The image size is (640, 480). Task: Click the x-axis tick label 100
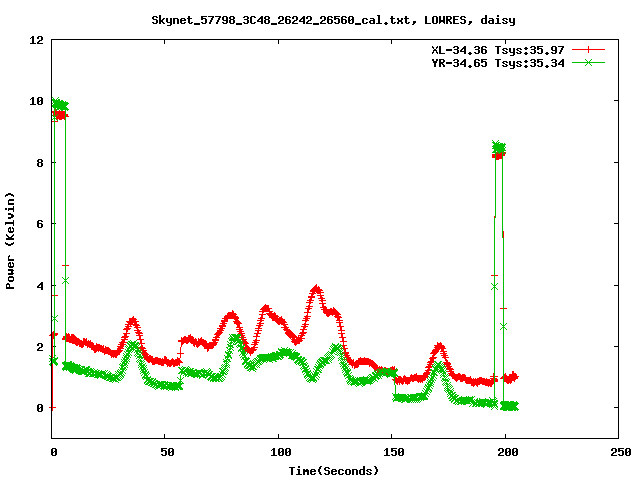281,452
